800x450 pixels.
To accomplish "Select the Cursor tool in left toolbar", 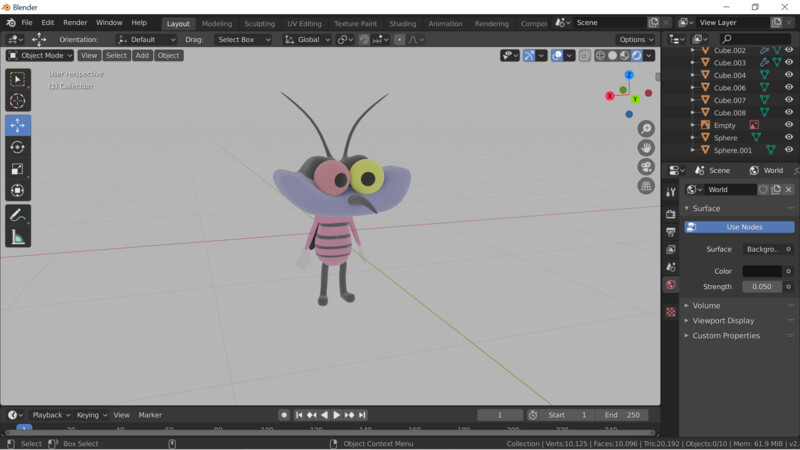I will point(18,100).
